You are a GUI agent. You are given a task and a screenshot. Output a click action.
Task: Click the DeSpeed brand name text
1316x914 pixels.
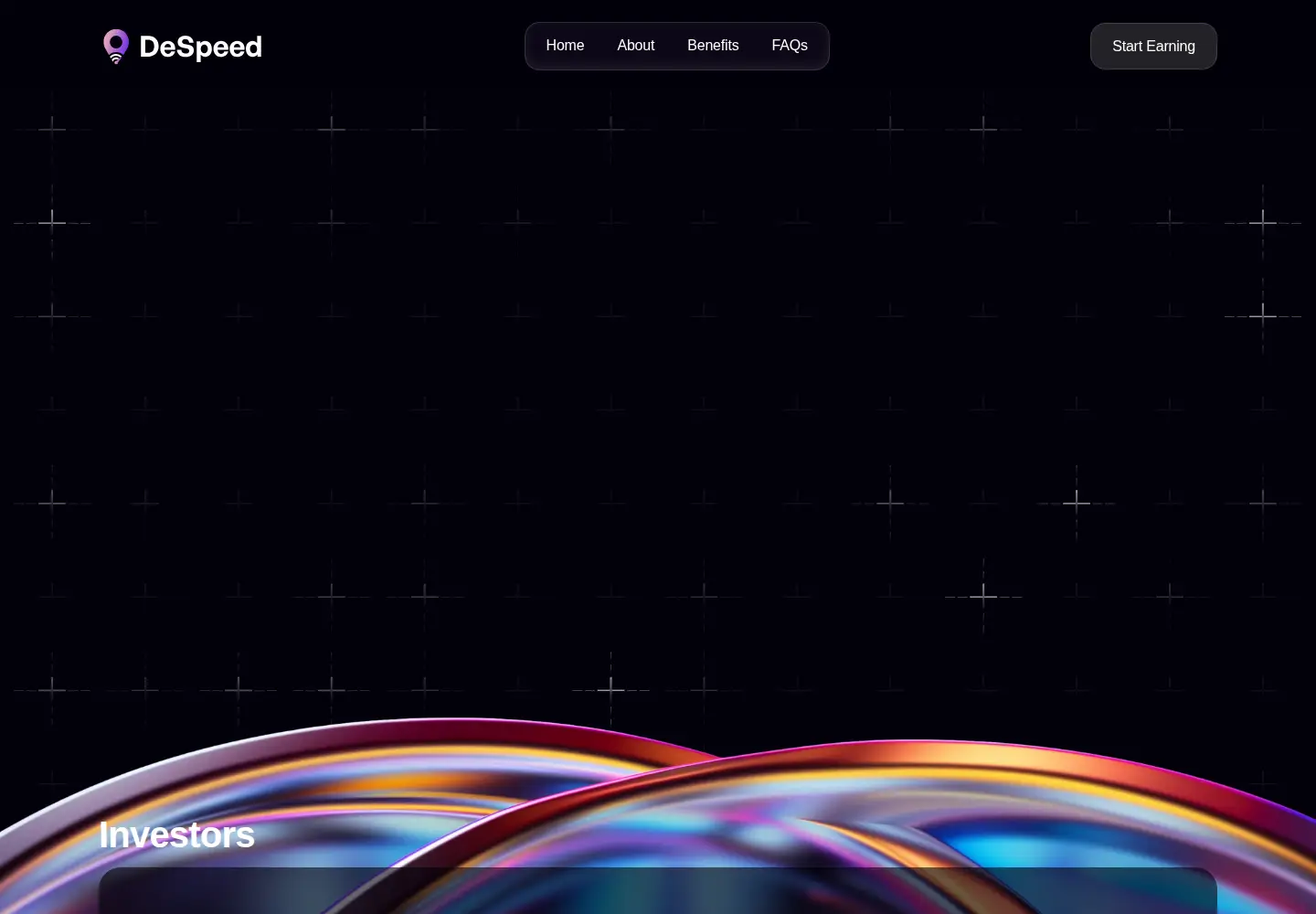click(x=200, y=47)
